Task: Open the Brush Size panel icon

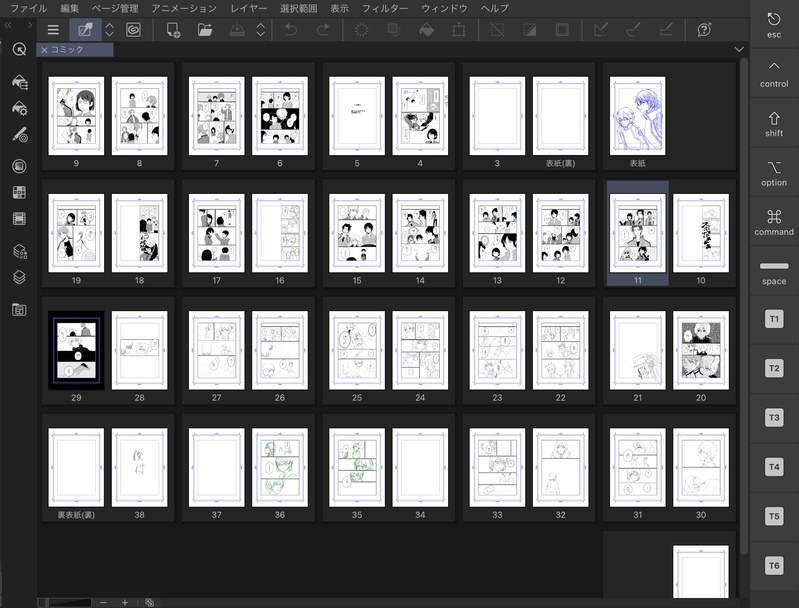Action: click(x=19, y=135)
